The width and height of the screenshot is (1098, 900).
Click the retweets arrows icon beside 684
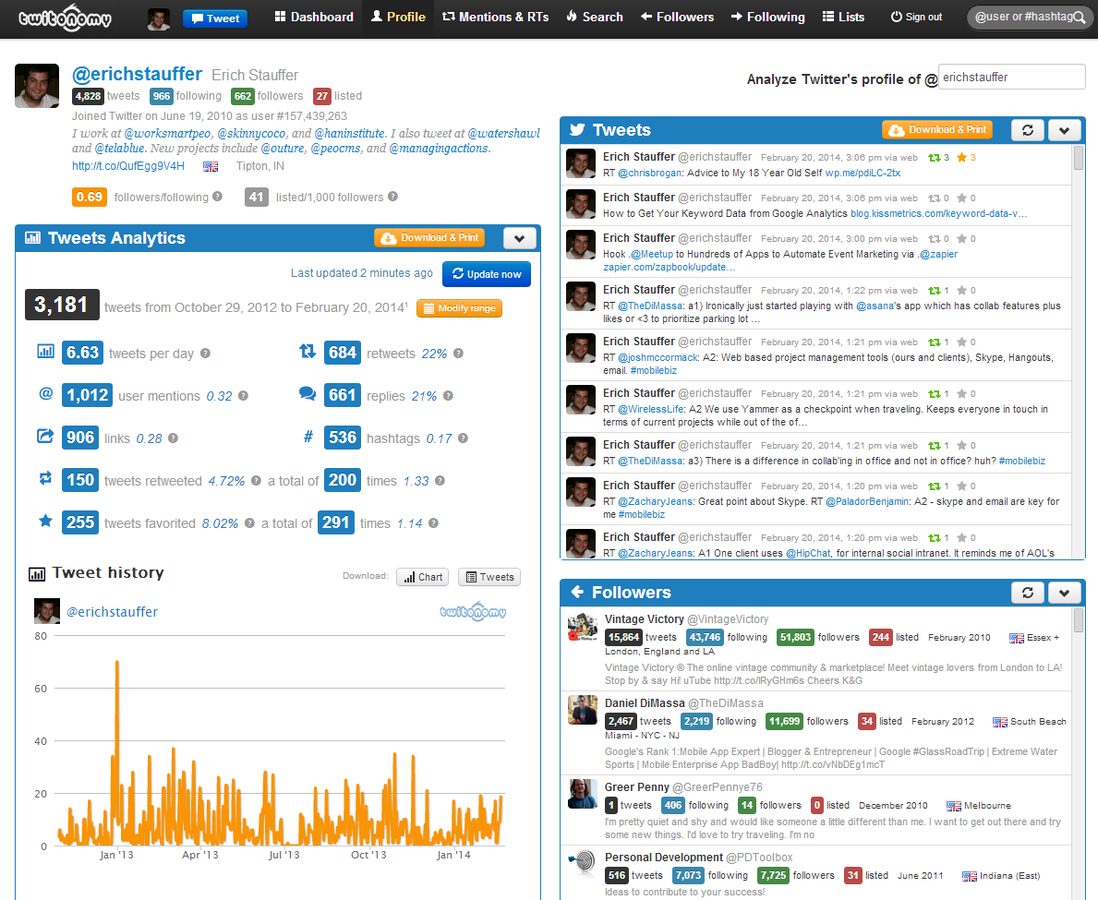(307, 351)
